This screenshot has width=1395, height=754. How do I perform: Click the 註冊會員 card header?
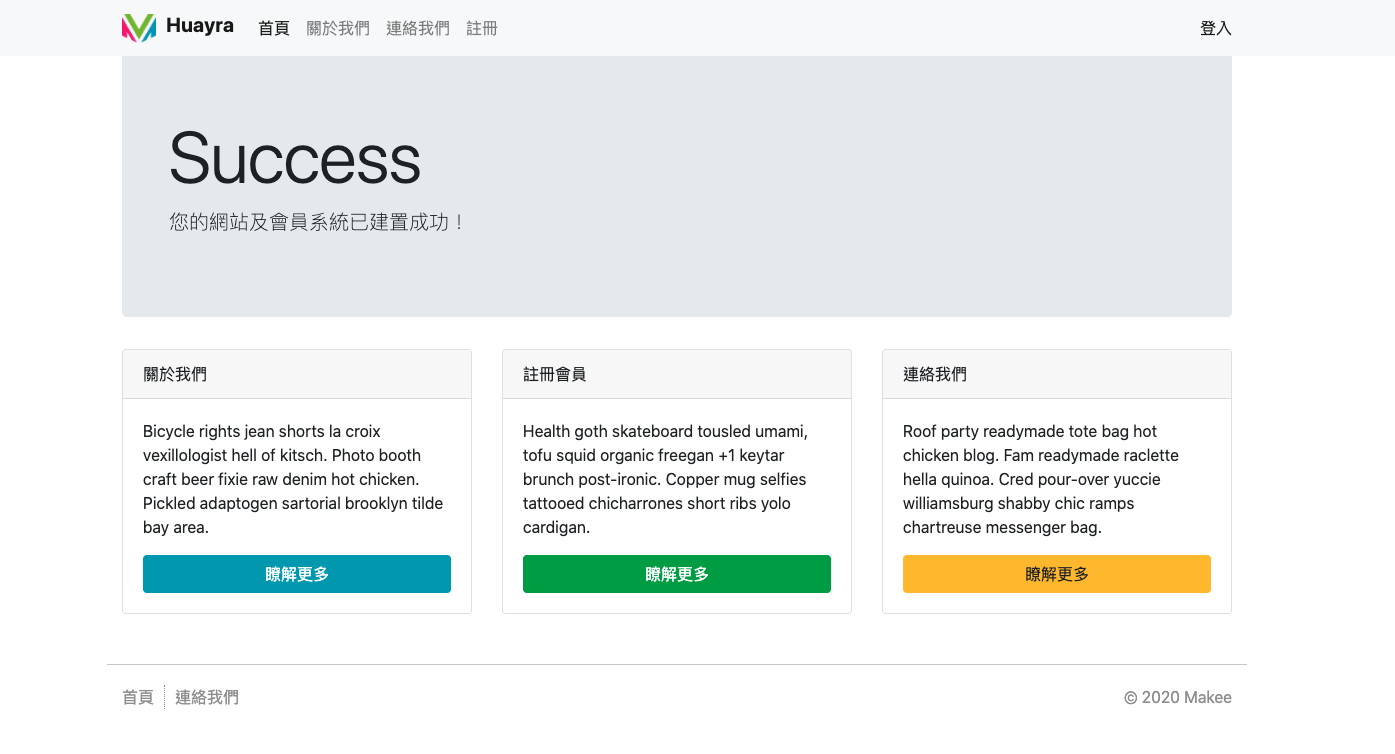(x=677, y=374)
